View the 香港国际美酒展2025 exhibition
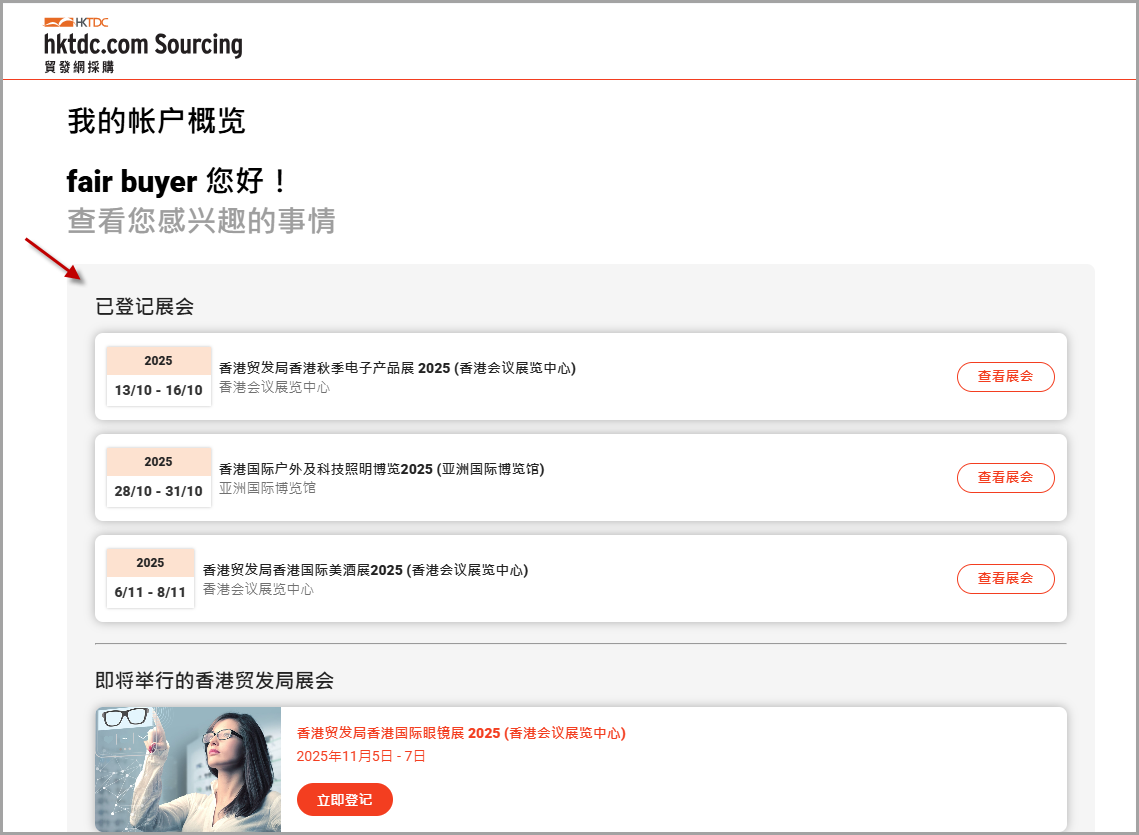The height and width of the screenshot is (835, 1139). tap(1005, 578)
